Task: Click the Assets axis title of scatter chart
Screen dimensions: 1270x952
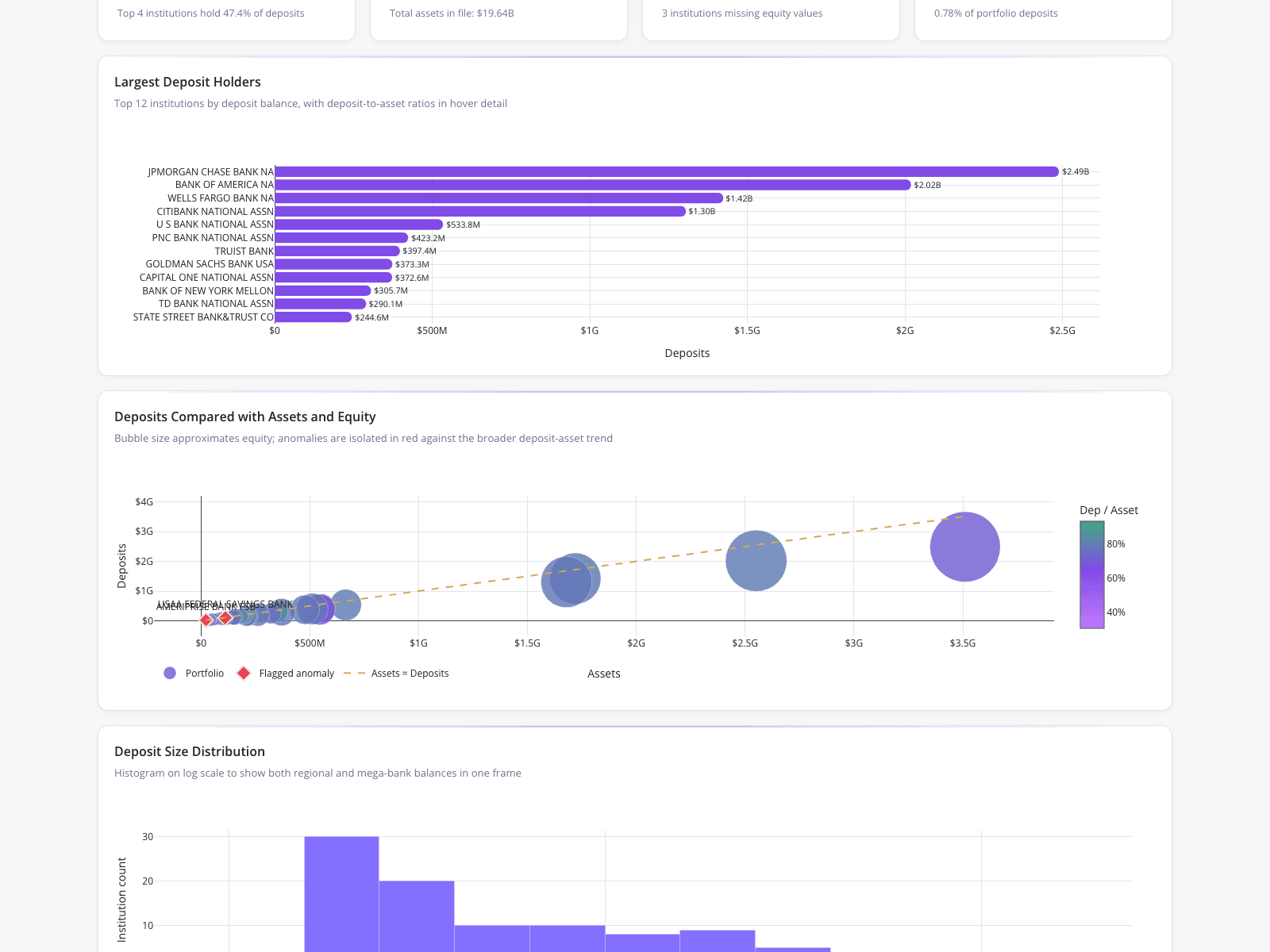Action: coord(604,674)
